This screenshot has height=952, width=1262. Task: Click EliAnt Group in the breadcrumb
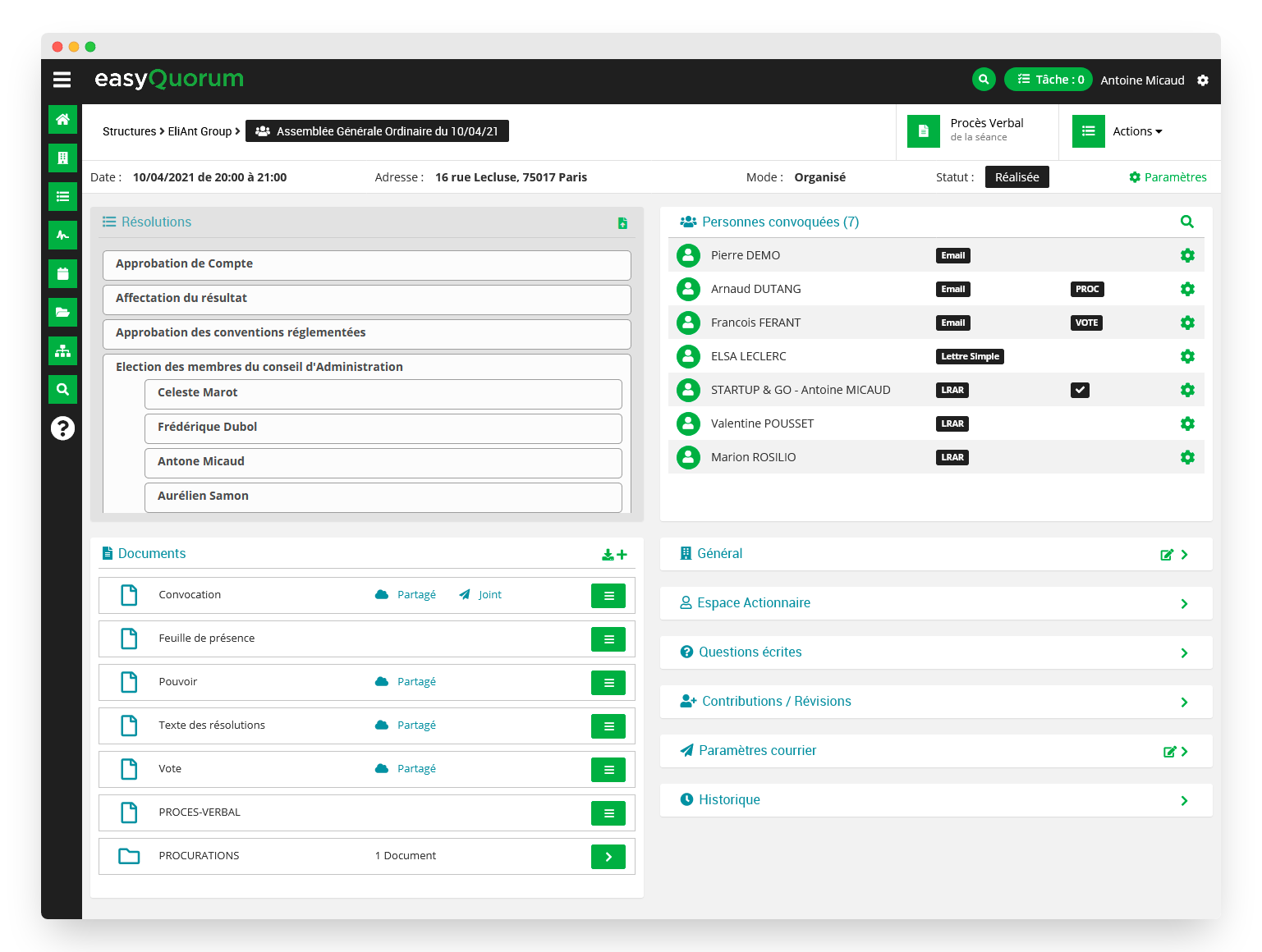(200, 131)
